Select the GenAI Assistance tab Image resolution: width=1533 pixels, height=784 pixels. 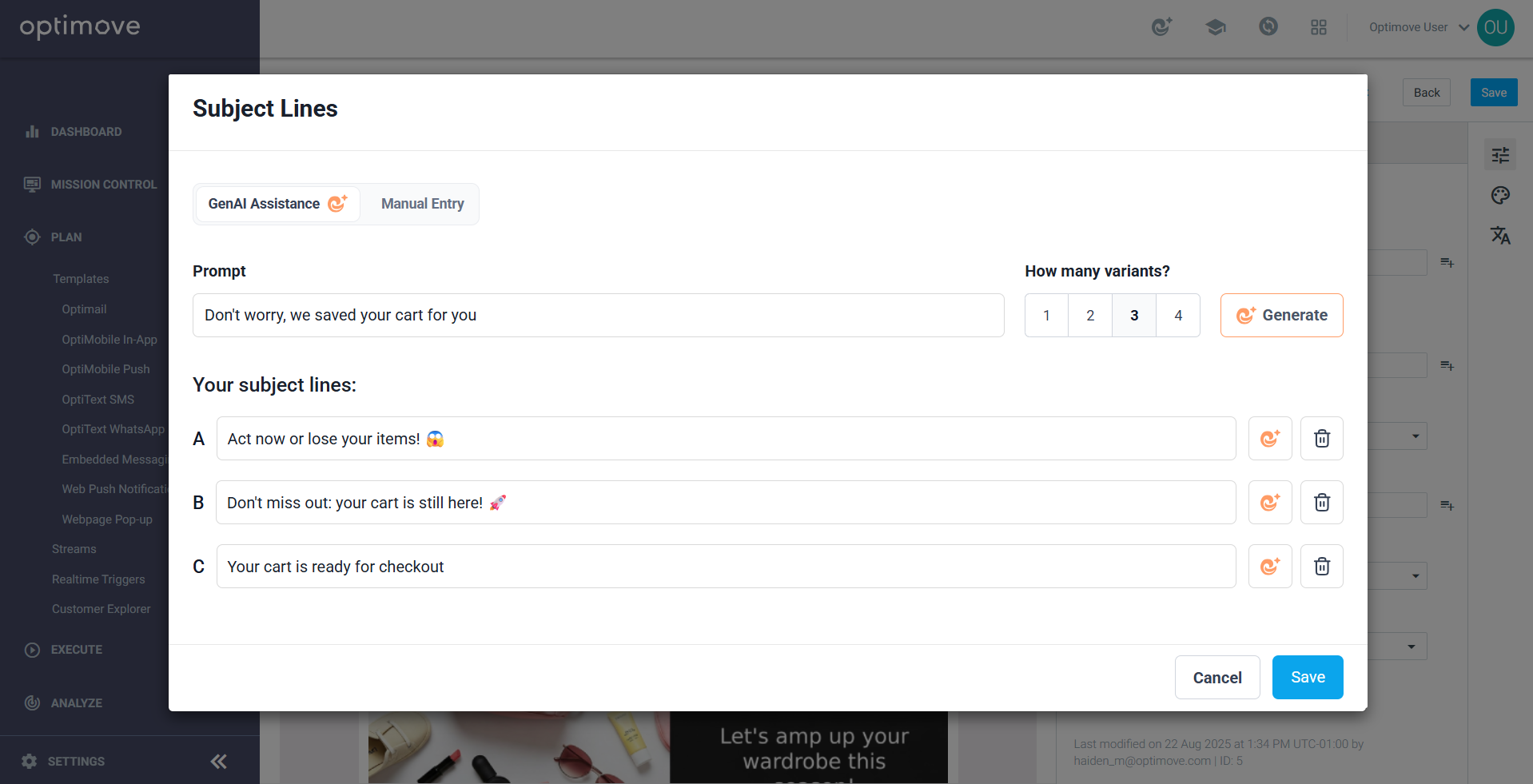pyautogui.click(x=277, y=204)
